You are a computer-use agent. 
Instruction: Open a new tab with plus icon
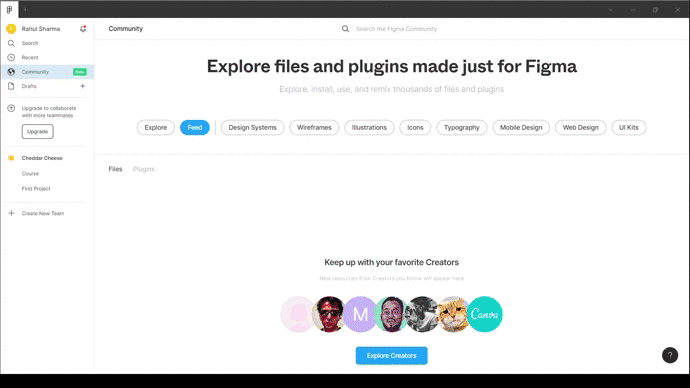(26, 10)
